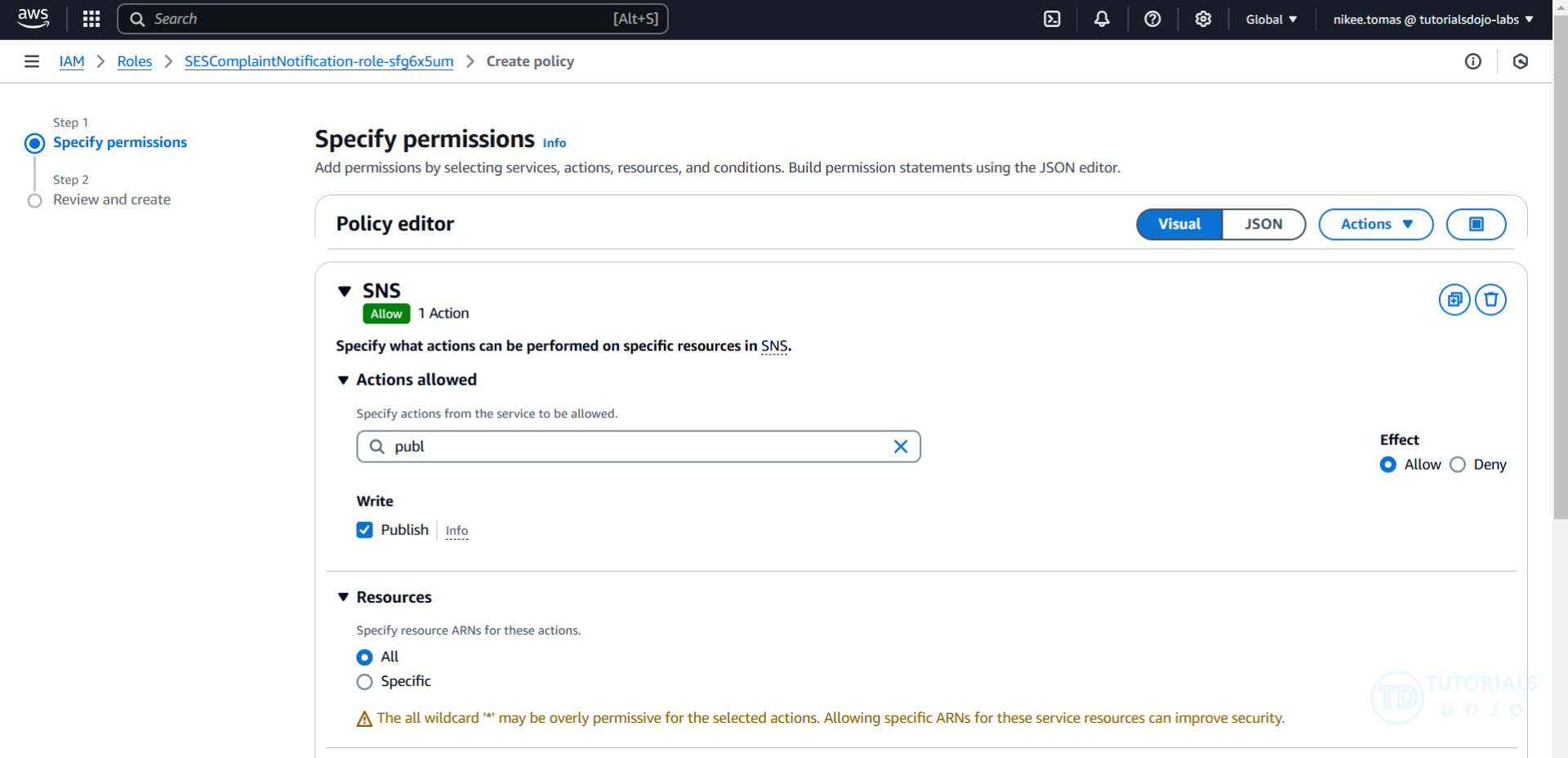The height and width of the screenshot is (758, 1568).
Task: Duplicate the SNS permission statement
Action: [1454, 300]
